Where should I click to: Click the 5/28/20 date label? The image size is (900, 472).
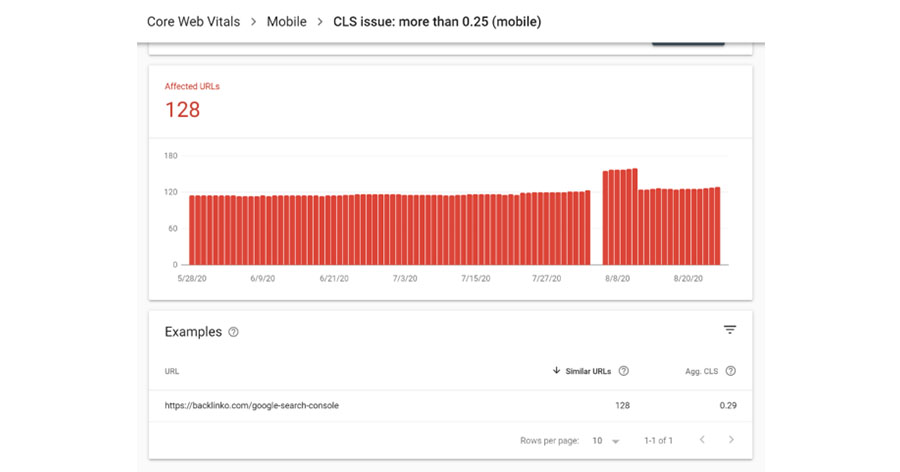click(x=192, y=278)
